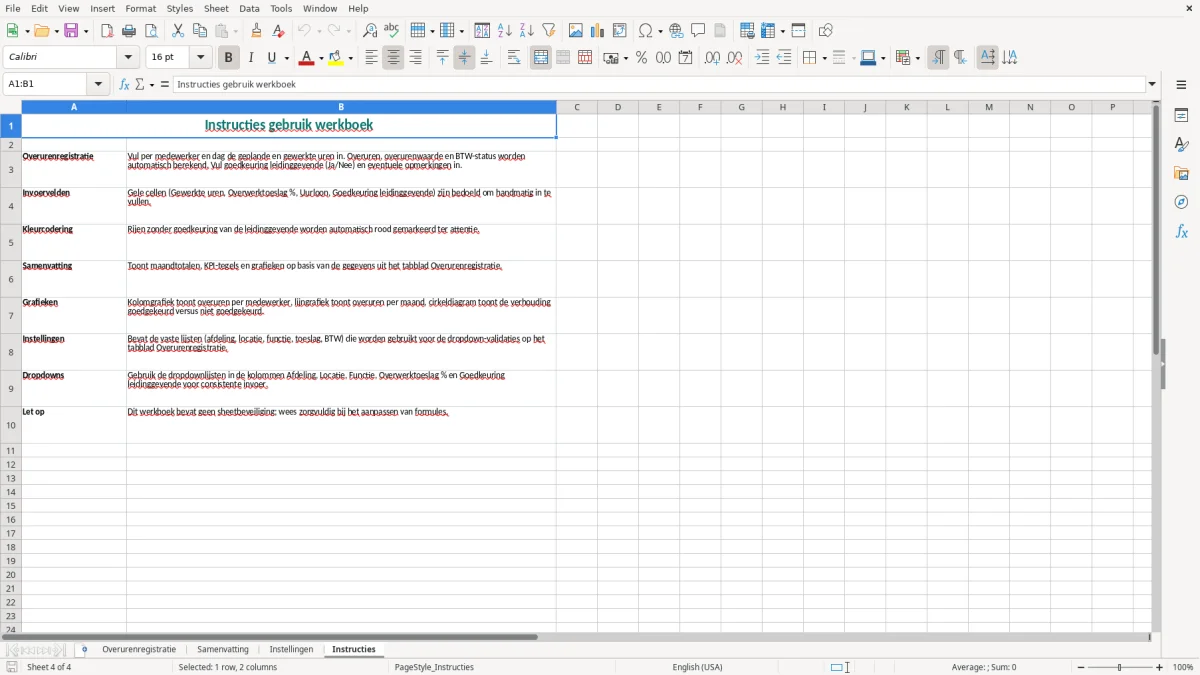Open the background color dropdown arrow

[x=351, y=58]
